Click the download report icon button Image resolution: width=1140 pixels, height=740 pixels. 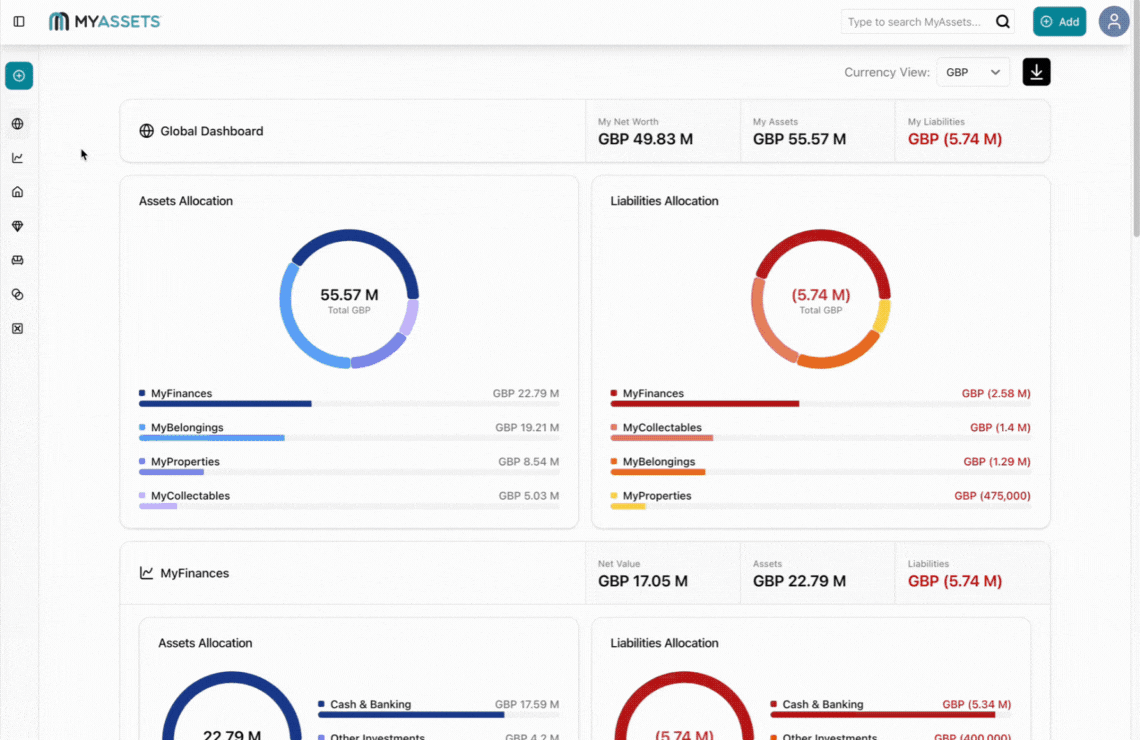[x=1036, y=72]
